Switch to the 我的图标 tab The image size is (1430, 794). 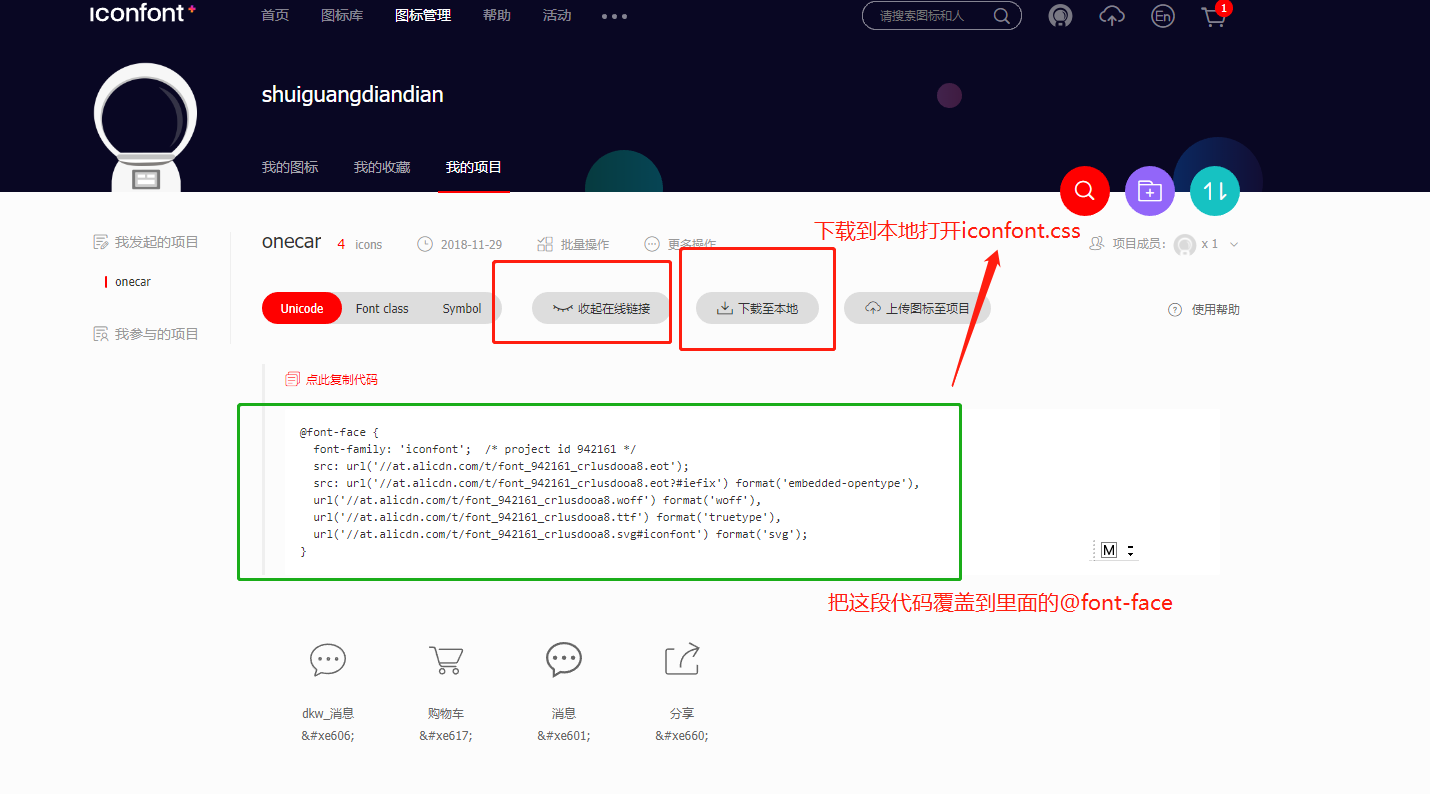(290, 167)
